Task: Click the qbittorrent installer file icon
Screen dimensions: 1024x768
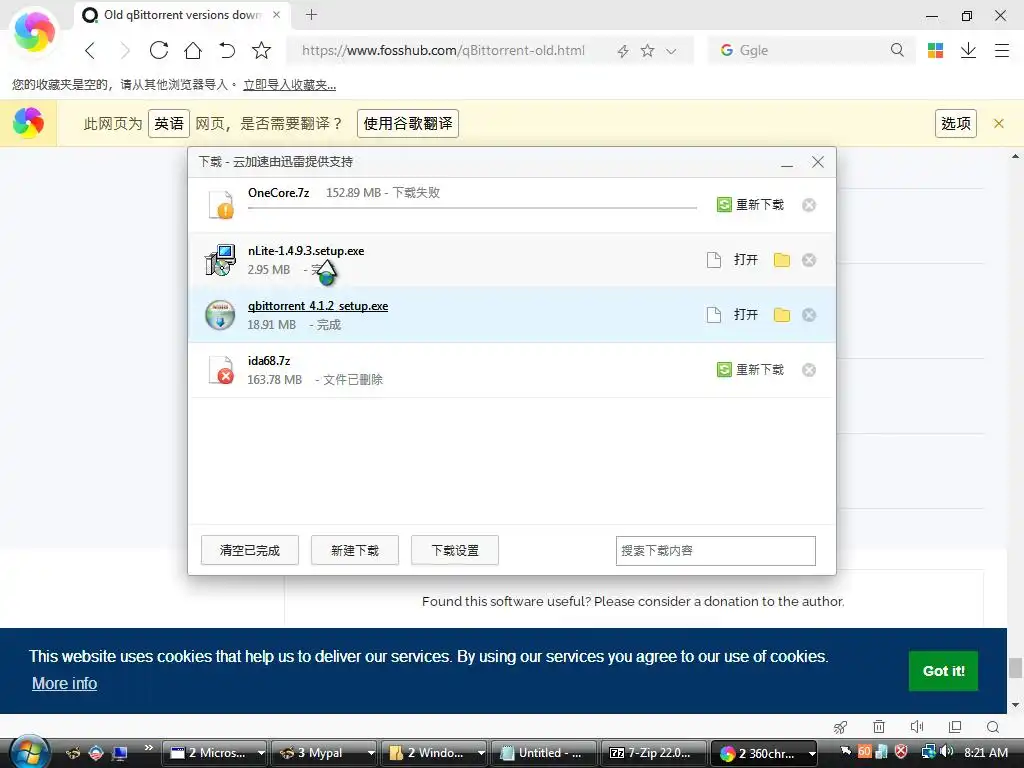Action: 220,315
